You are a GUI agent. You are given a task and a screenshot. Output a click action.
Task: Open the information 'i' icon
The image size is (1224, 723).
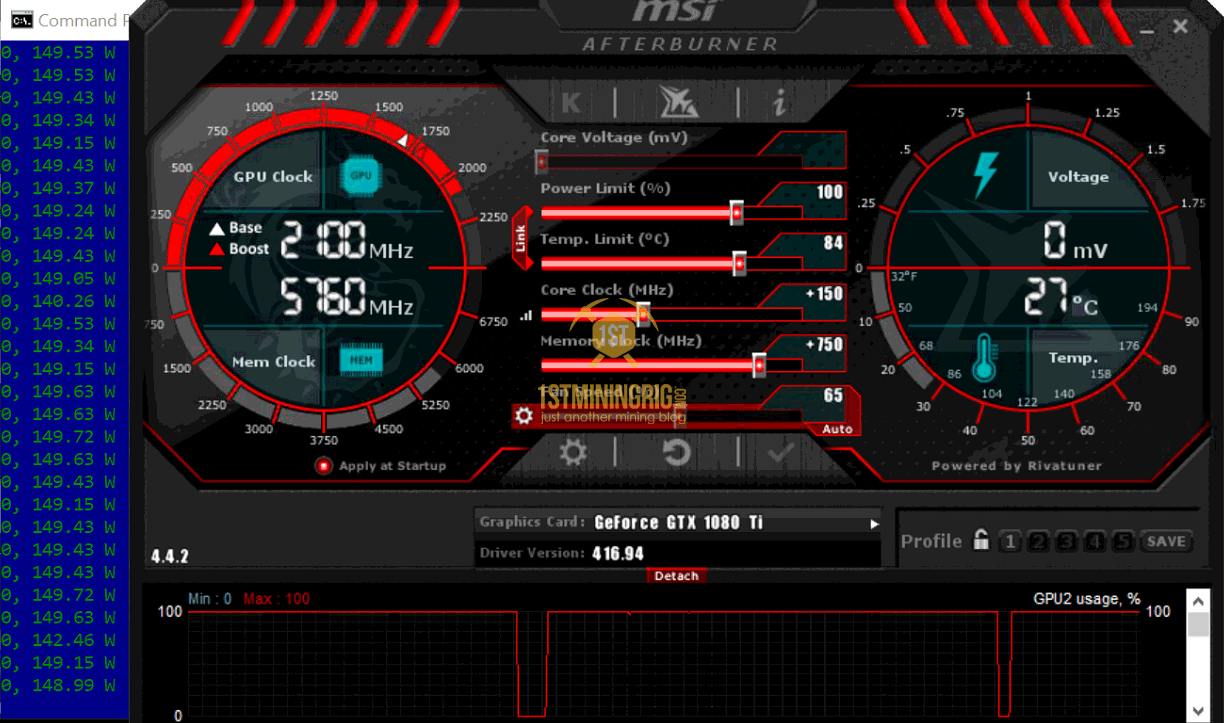[779, 103]
